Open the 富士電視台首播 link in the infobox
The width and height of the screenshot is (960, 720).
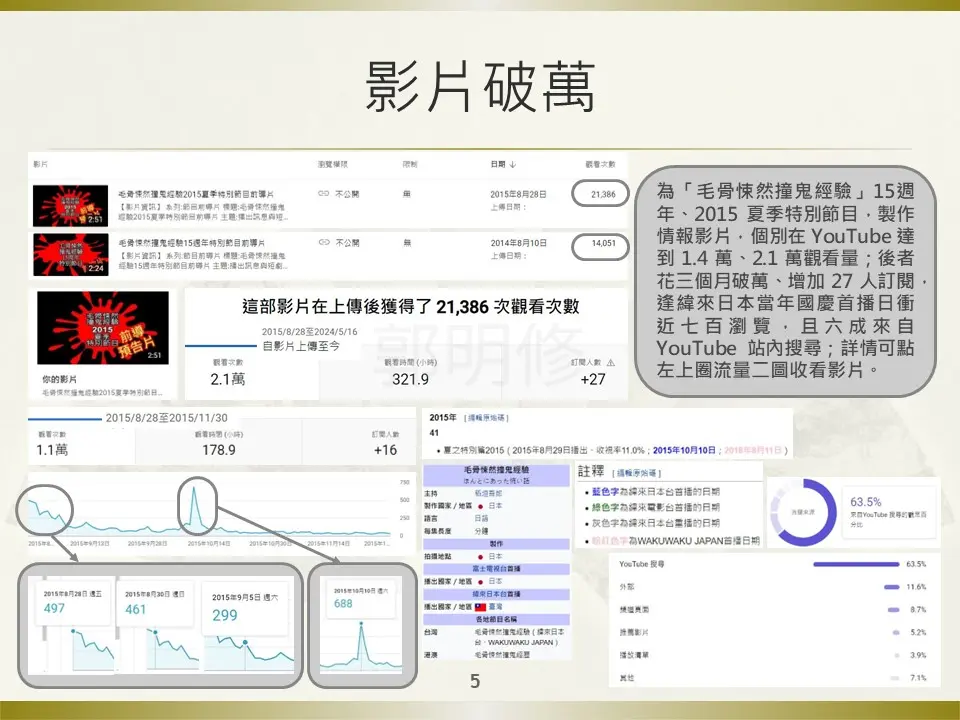coord(496,569)
